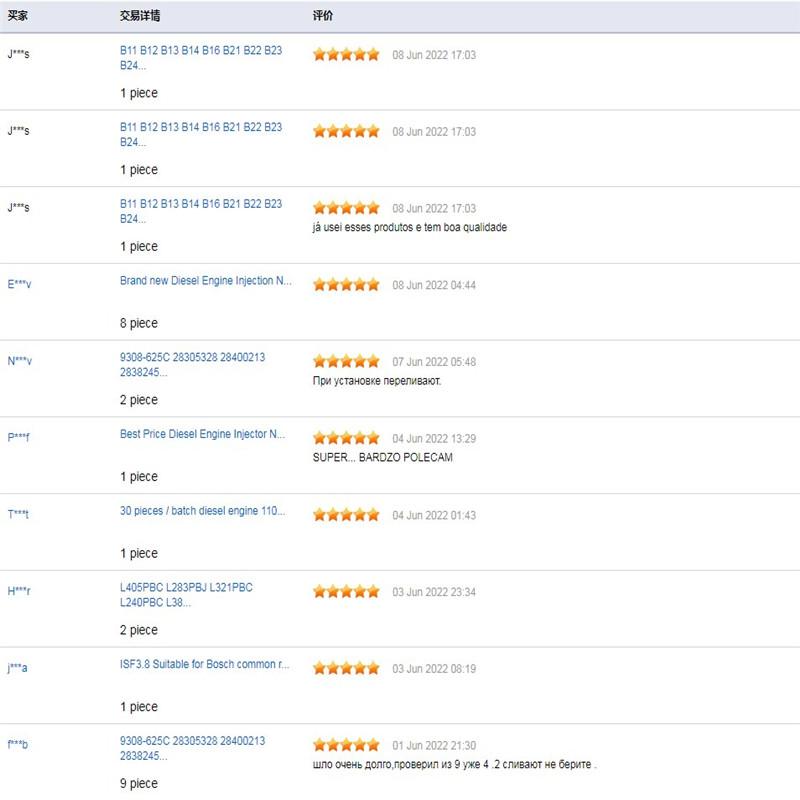Screen dimensions: 800x800
Task: Click star rating on H***r's review
Action: click(346, 591)
